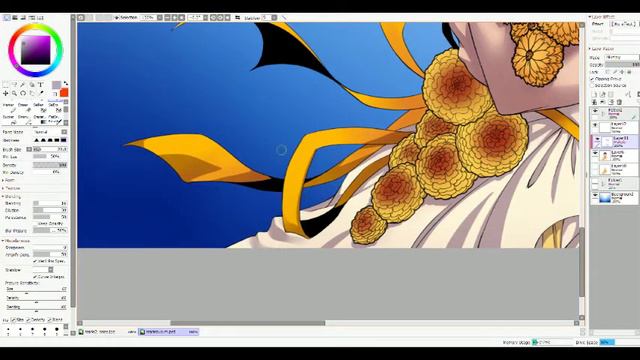Show the color wheel panel icon
The height and width of the screenshot is (360, 640).
coord(7,18)
